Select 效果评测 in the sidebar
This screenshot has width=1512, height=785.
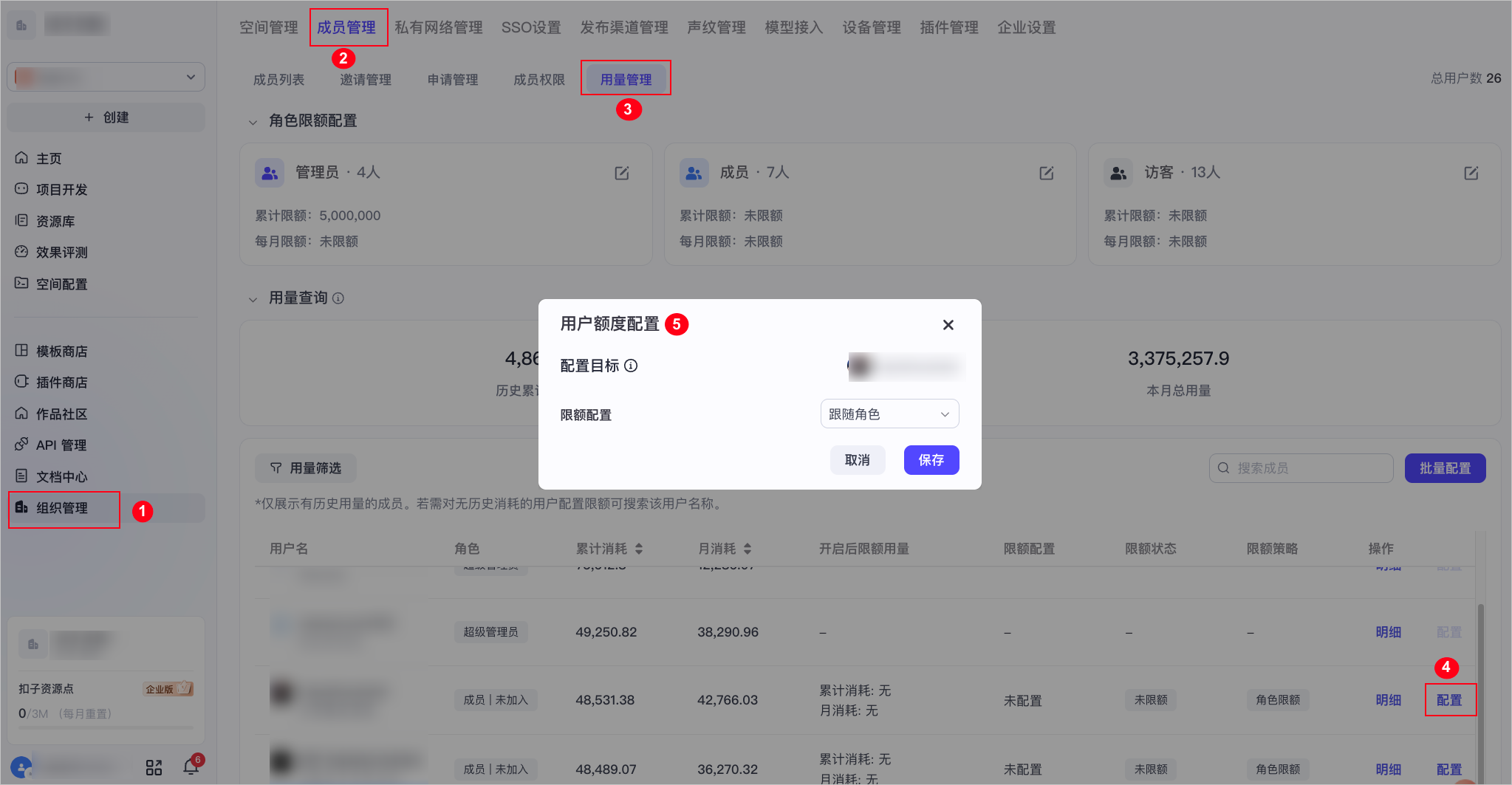[x=106, y=253]
